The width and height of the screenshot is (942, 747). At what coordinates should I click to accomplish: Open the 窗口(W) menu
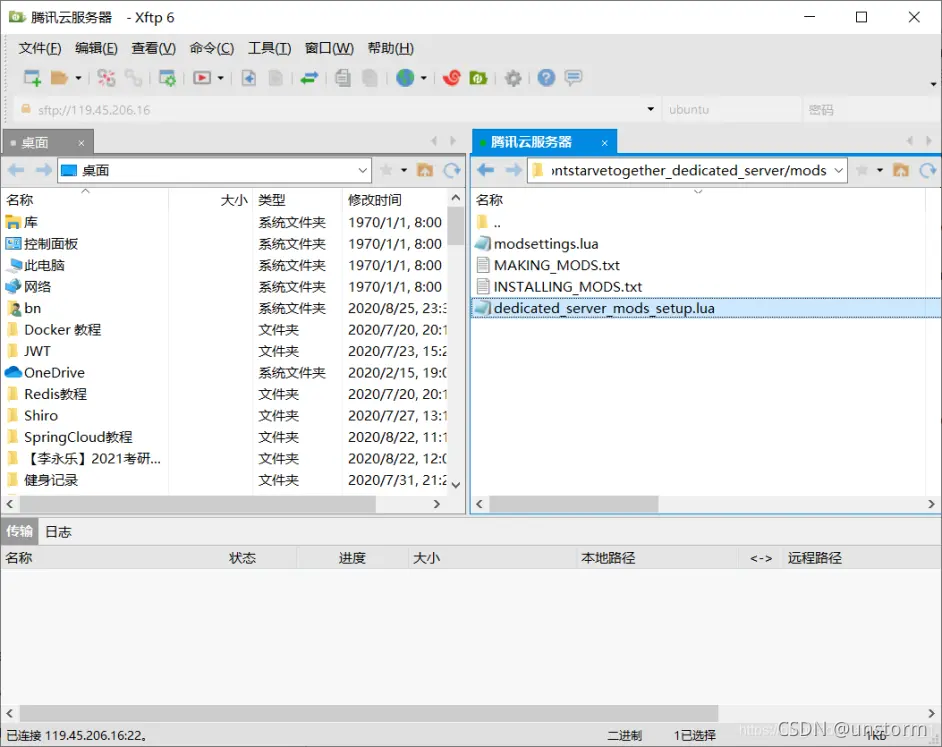pos(329,48)
